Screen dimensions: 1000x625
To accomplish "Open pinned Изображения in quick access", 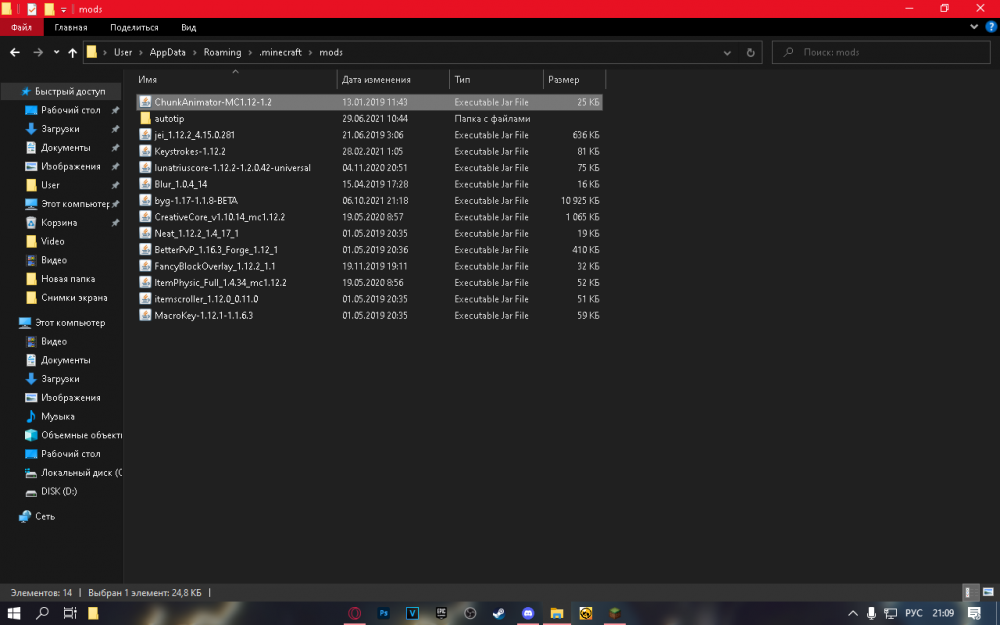I will coord(70,166).
